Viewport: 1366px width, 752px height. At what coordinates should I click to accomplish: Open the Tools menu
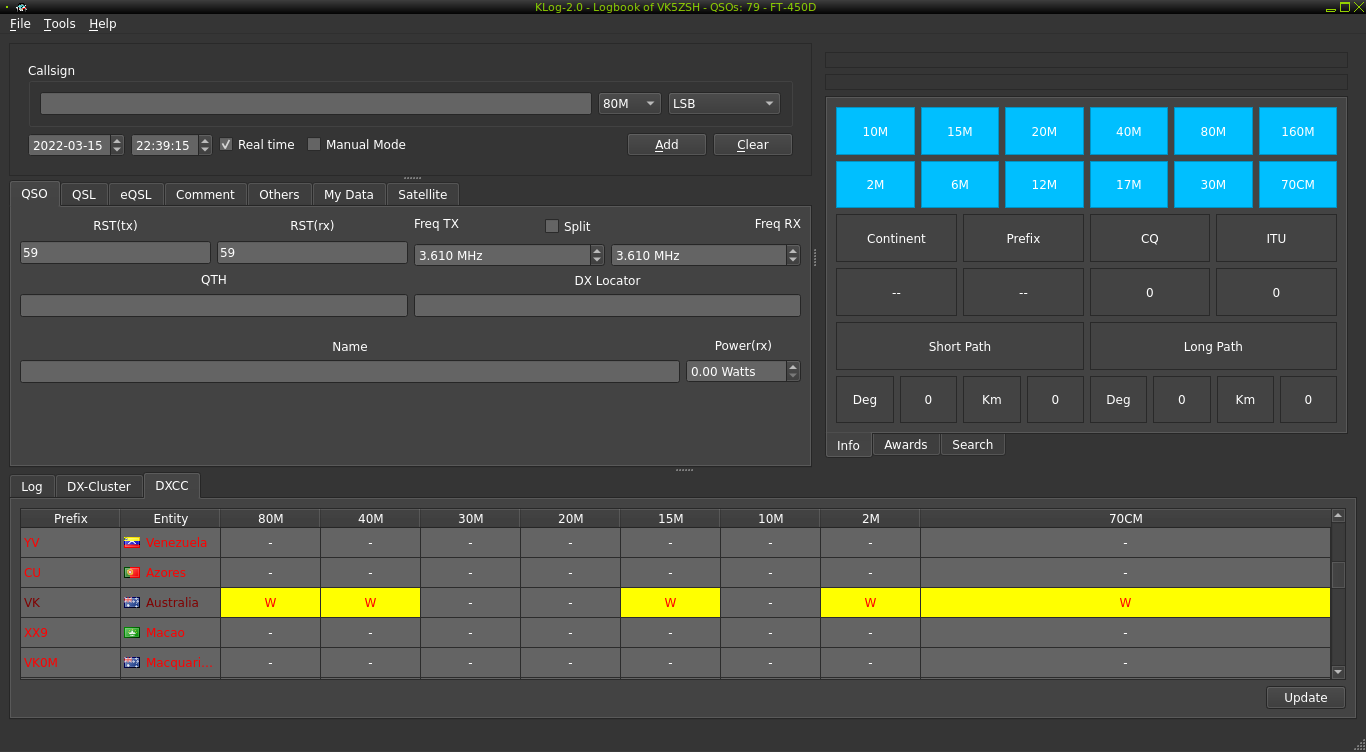pyautogui.click(x=59, y=23)
